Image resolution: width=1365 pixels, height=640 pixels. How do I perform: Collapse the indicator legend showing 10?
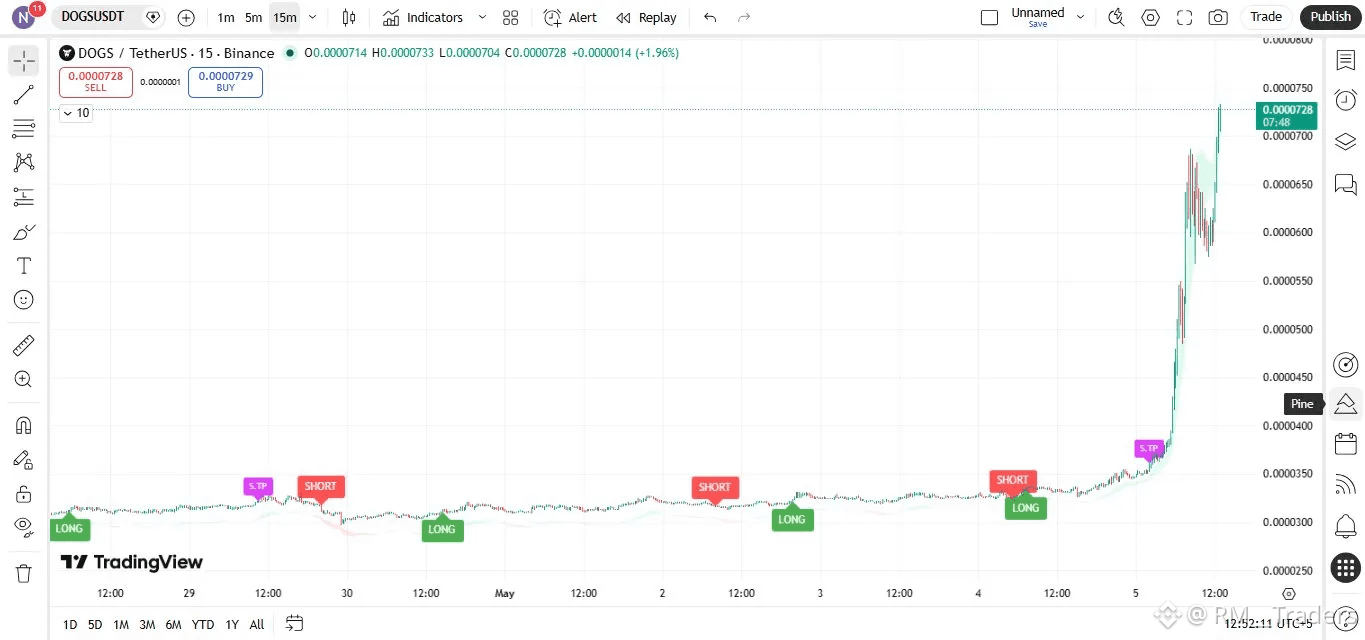[76, 113]
